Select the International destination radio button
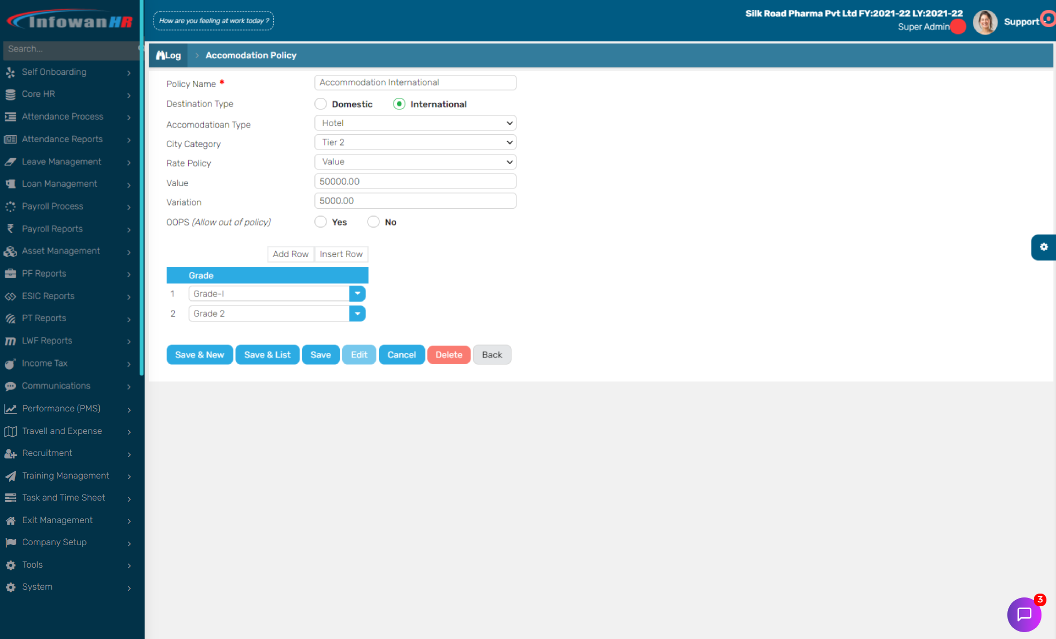The height and width of the screenshot is (639, 1056). 399,104
